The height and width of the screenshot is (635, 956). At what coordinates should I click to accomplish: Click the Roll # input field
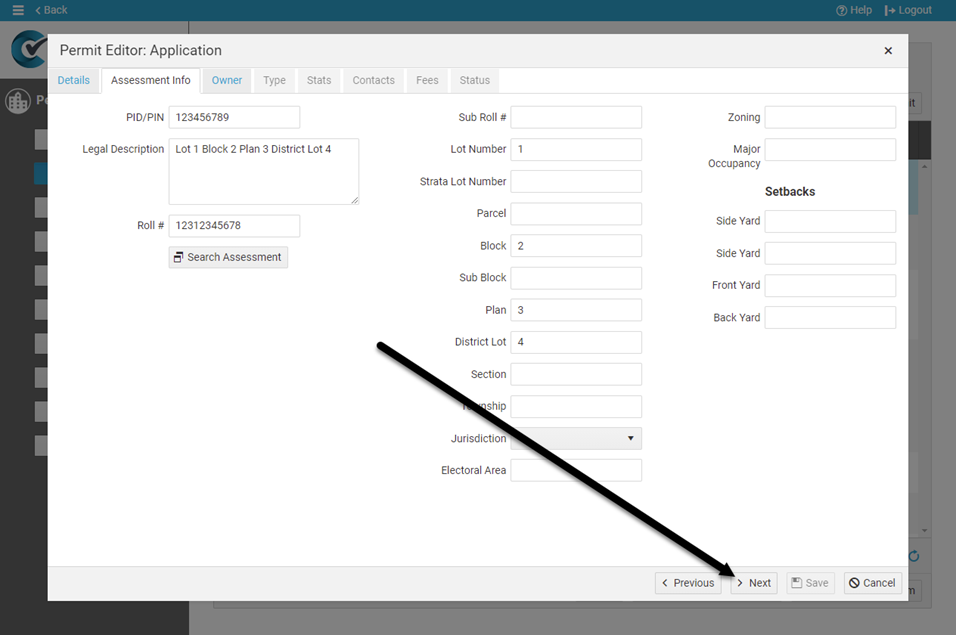click(x=234, y=226)
